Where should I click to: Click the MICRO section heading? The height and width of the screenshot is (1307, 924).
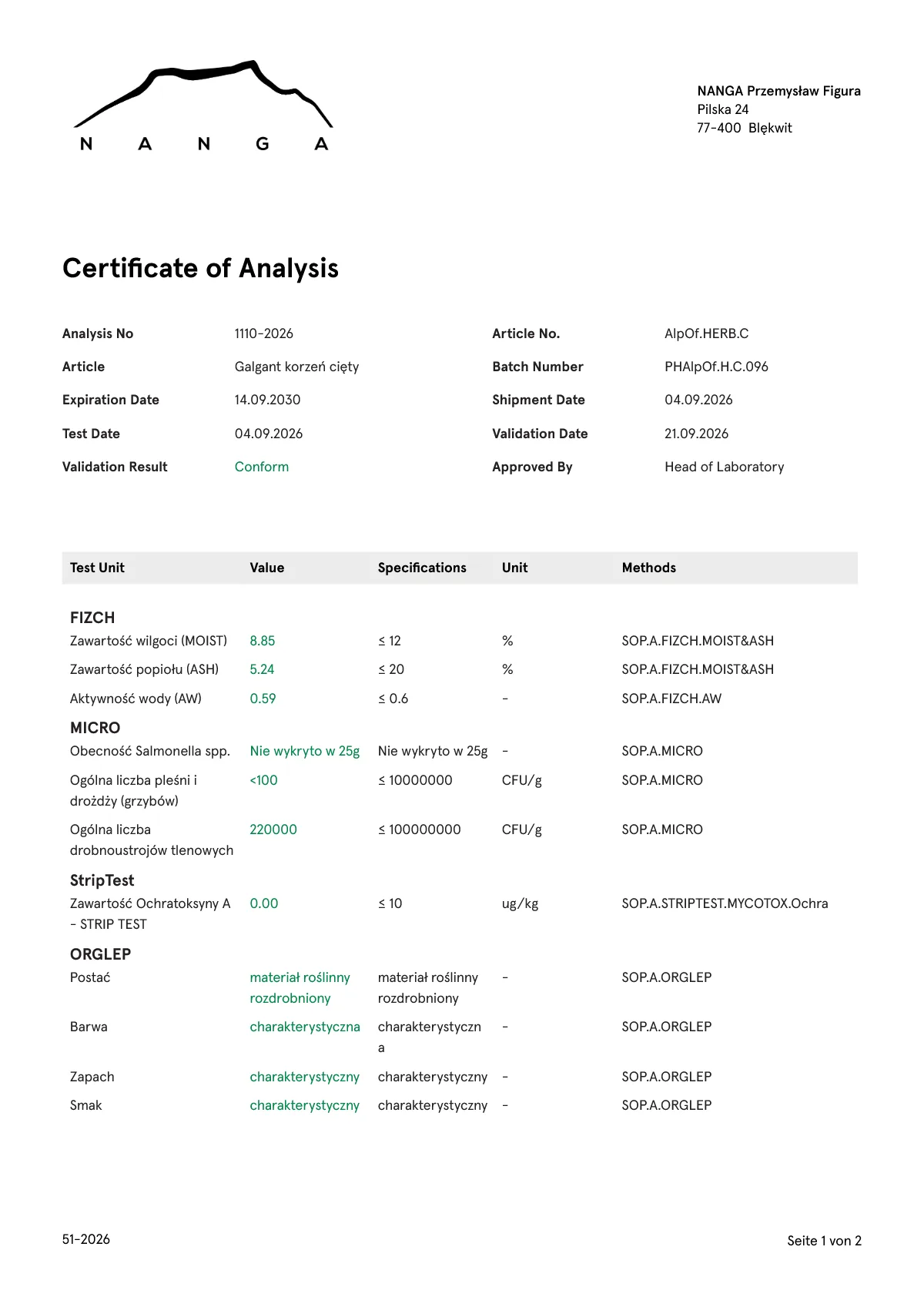(x=95, y=728)
